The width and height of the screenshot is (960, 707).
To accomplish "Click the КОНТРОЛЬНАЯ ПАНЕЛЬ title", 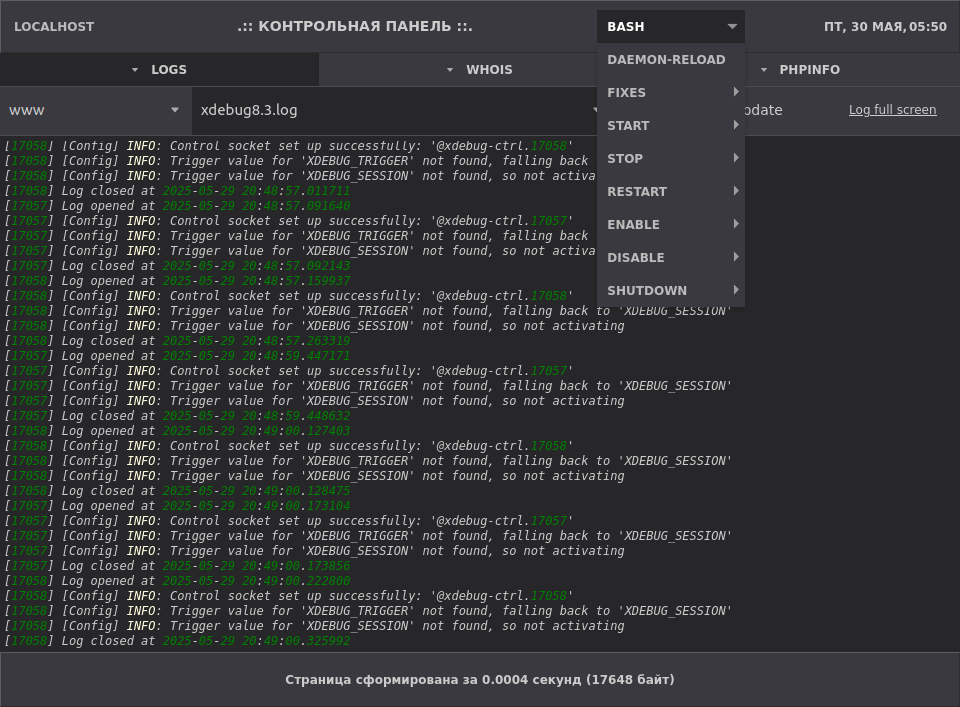I will [x=355, y=26].
